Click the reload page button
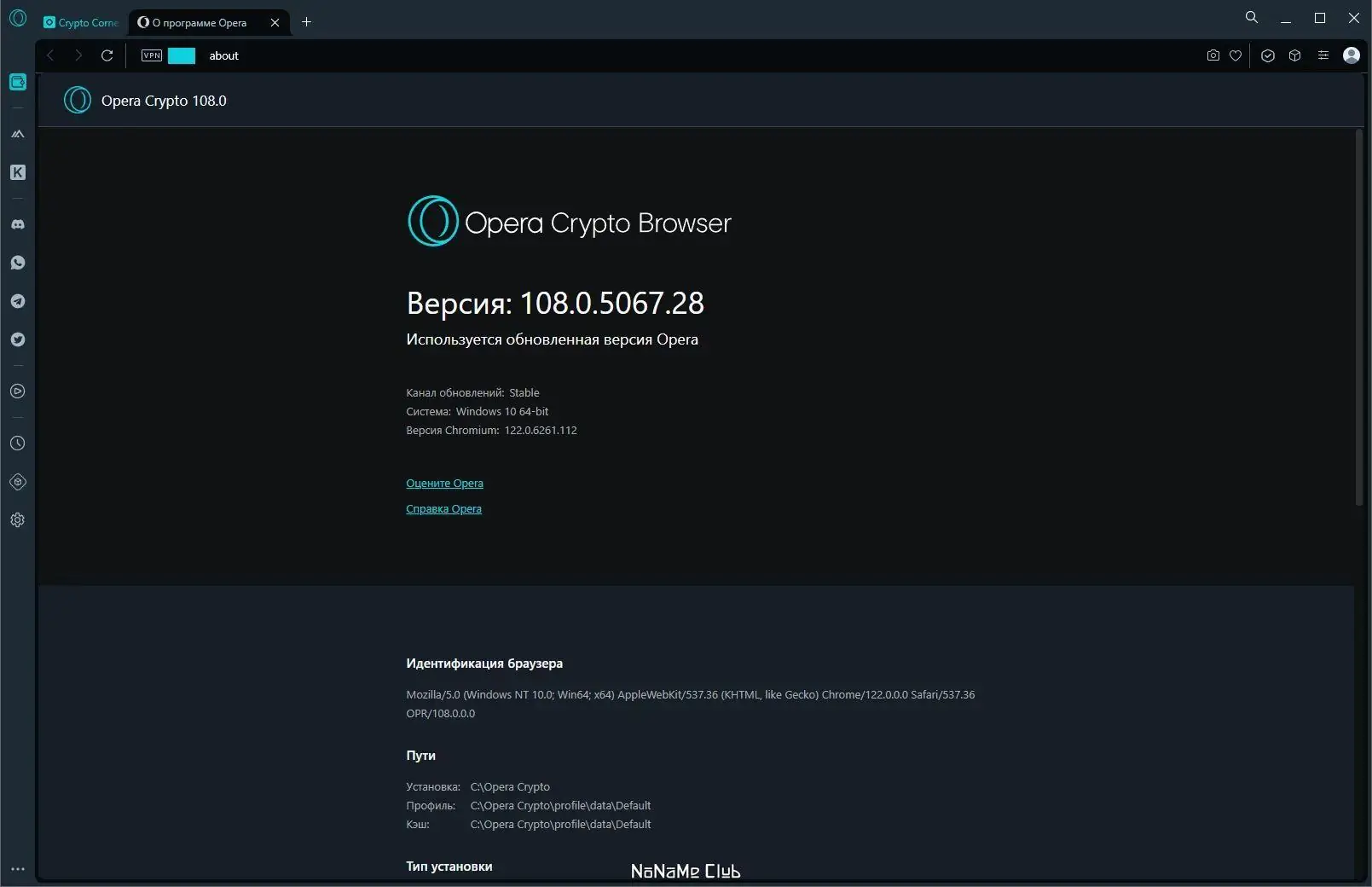The width and height of the screenshot is (1372, 887). [x=107, y=55]
